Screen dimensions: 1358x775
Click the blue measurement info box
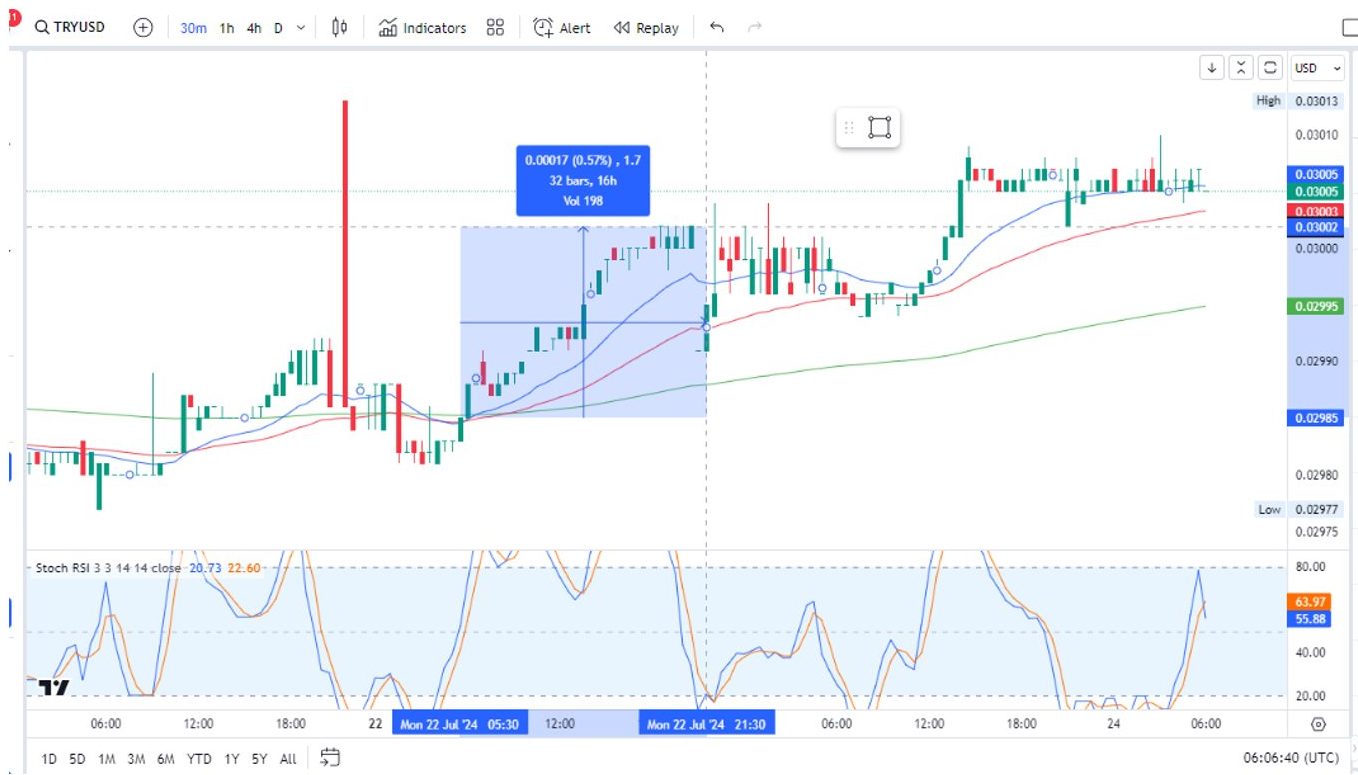pyautogui.click(x=582, y=181)
